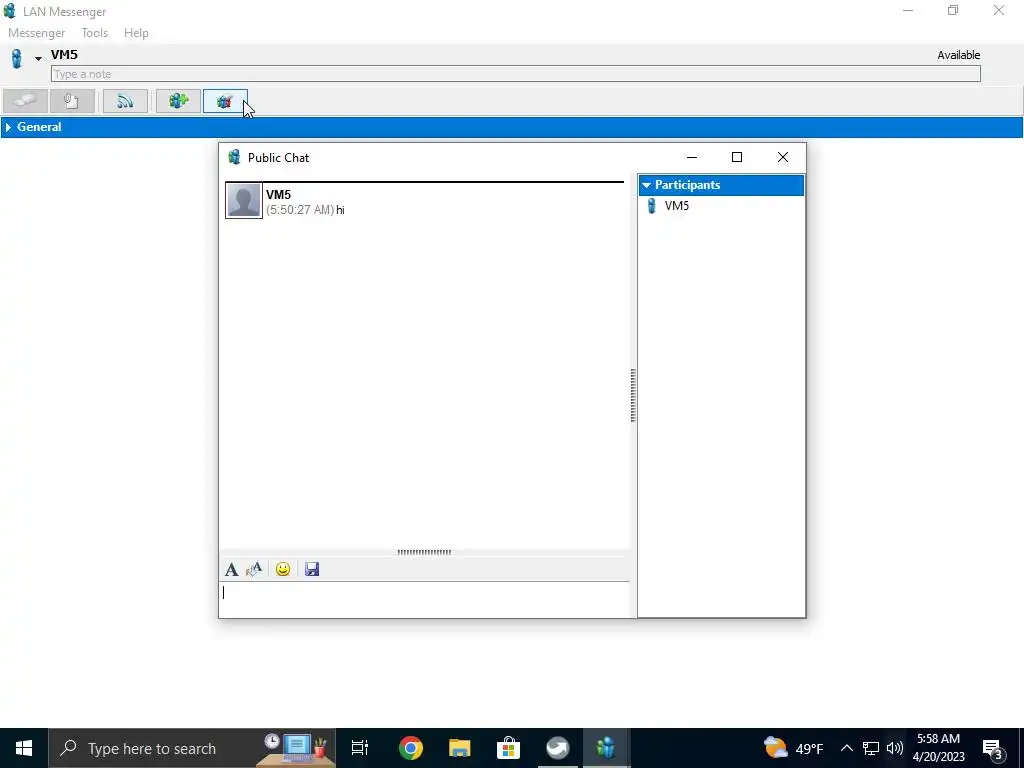Click the chat message input box
The image size is (1024, 768).
tap(424, 599)
